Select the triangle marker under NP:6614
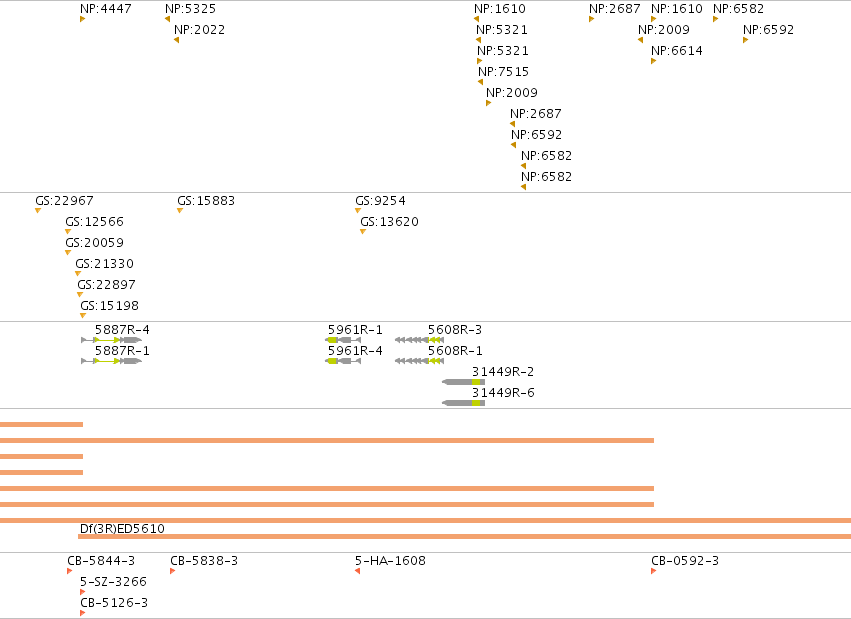 coord(653,61)
